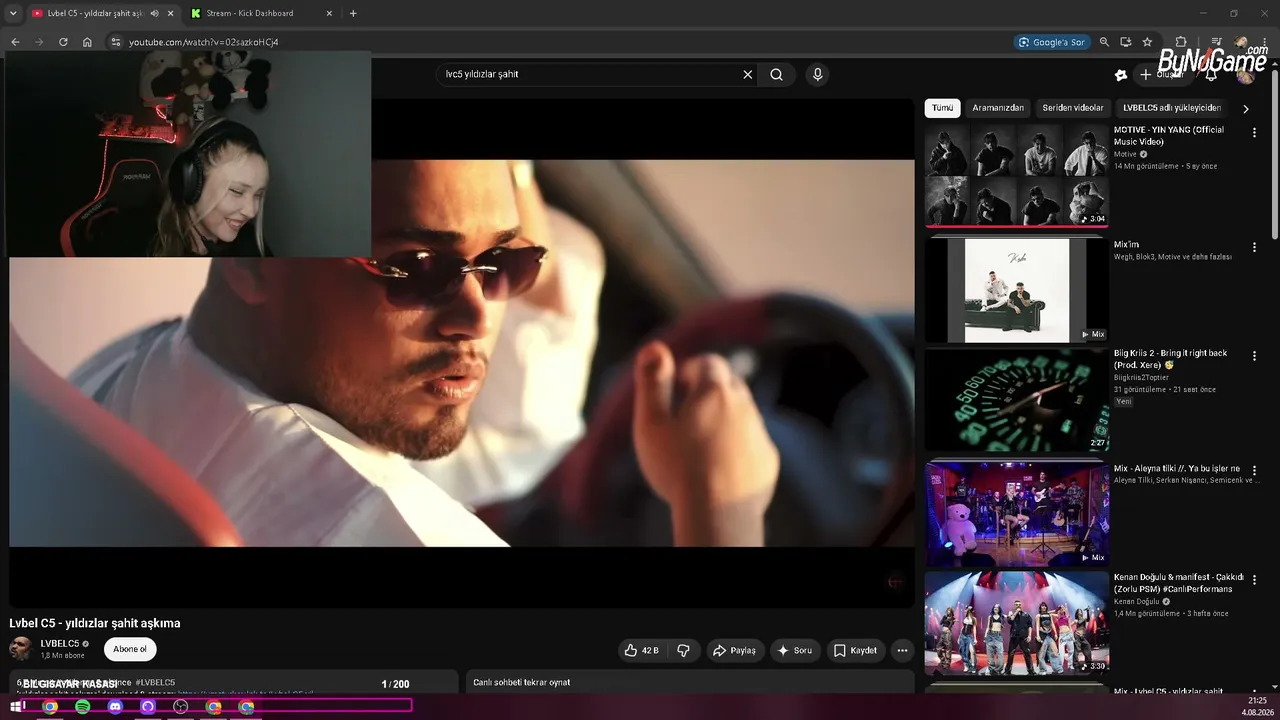
Task: Open the LVBELC5 channel name
Action: coord(60,644)
